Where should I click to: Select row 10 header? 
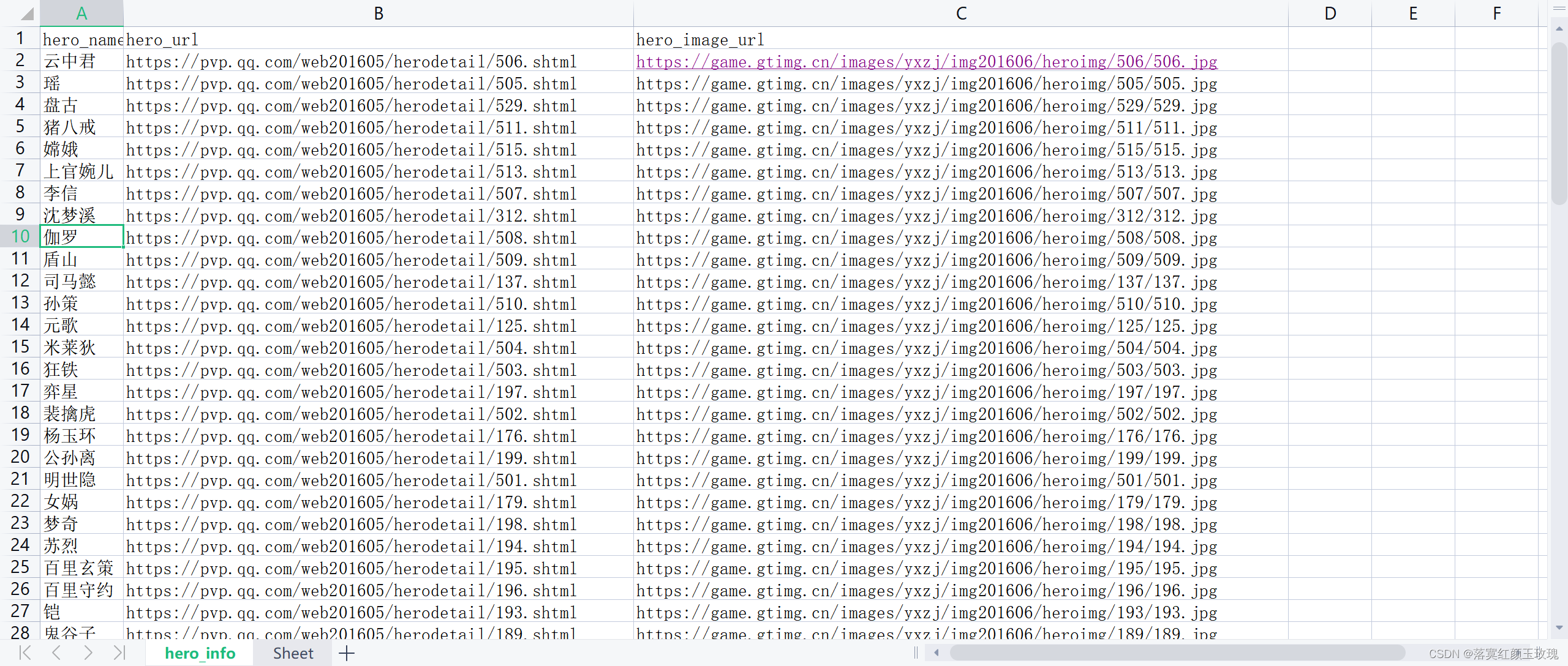click(x=20, y=236)
